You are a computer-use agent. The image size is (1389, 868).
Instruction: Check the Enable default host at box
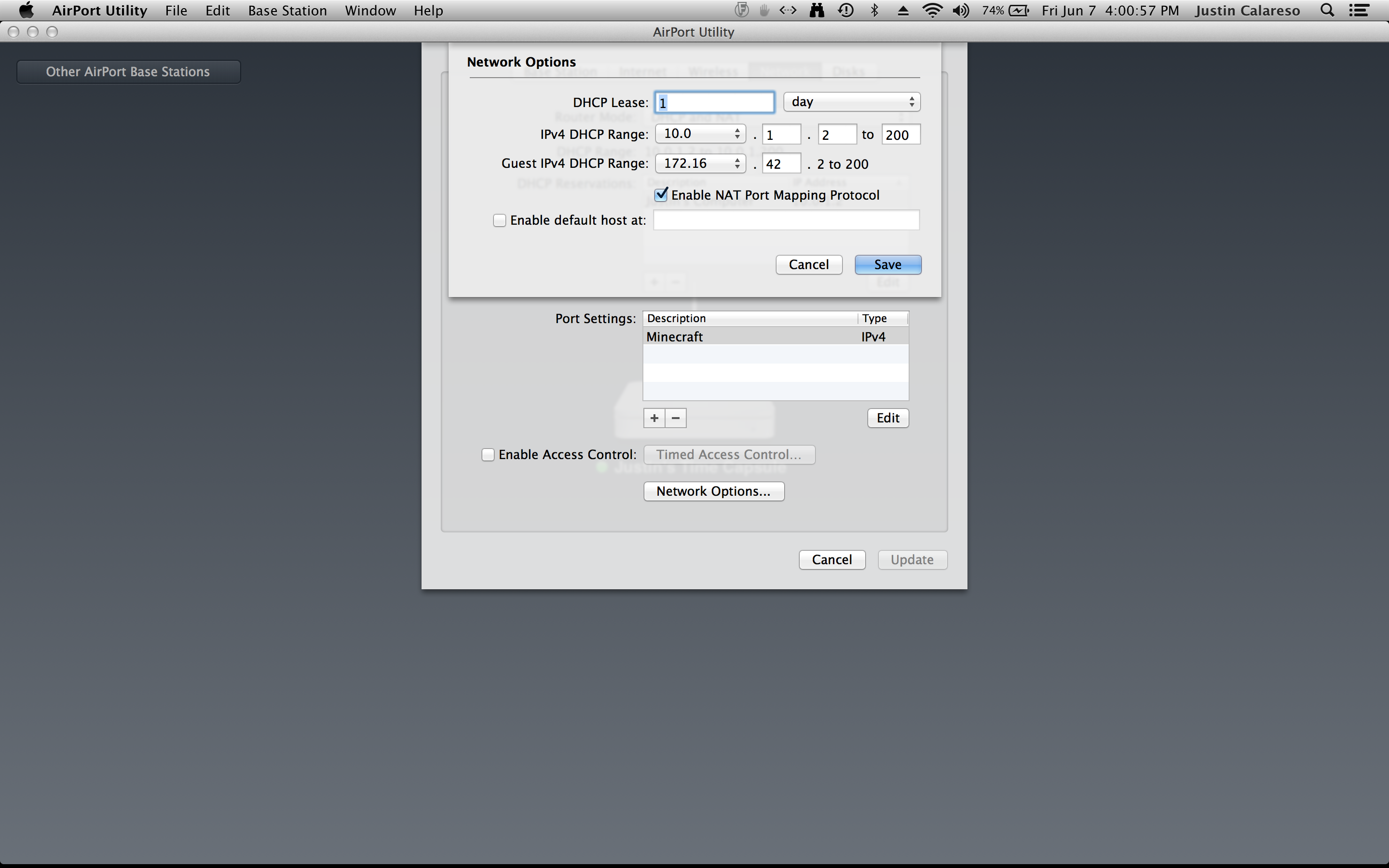point(499,220)
